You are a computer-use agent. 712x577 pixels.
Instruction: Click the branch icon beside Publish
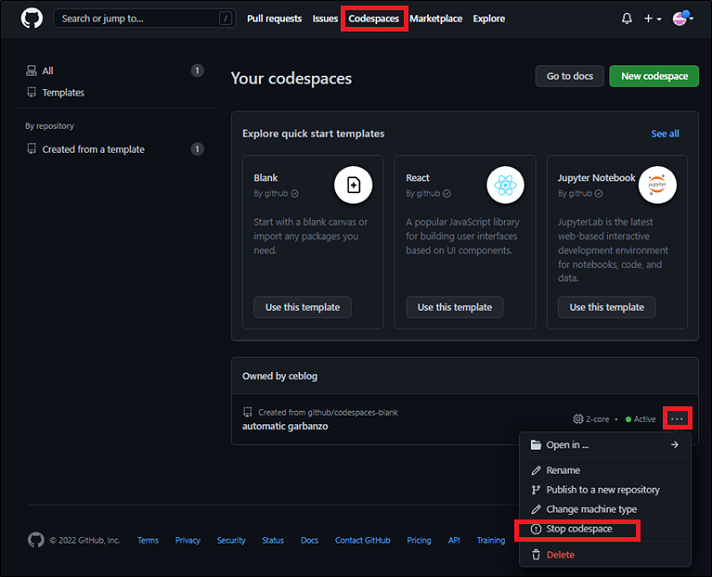[536, 490]
